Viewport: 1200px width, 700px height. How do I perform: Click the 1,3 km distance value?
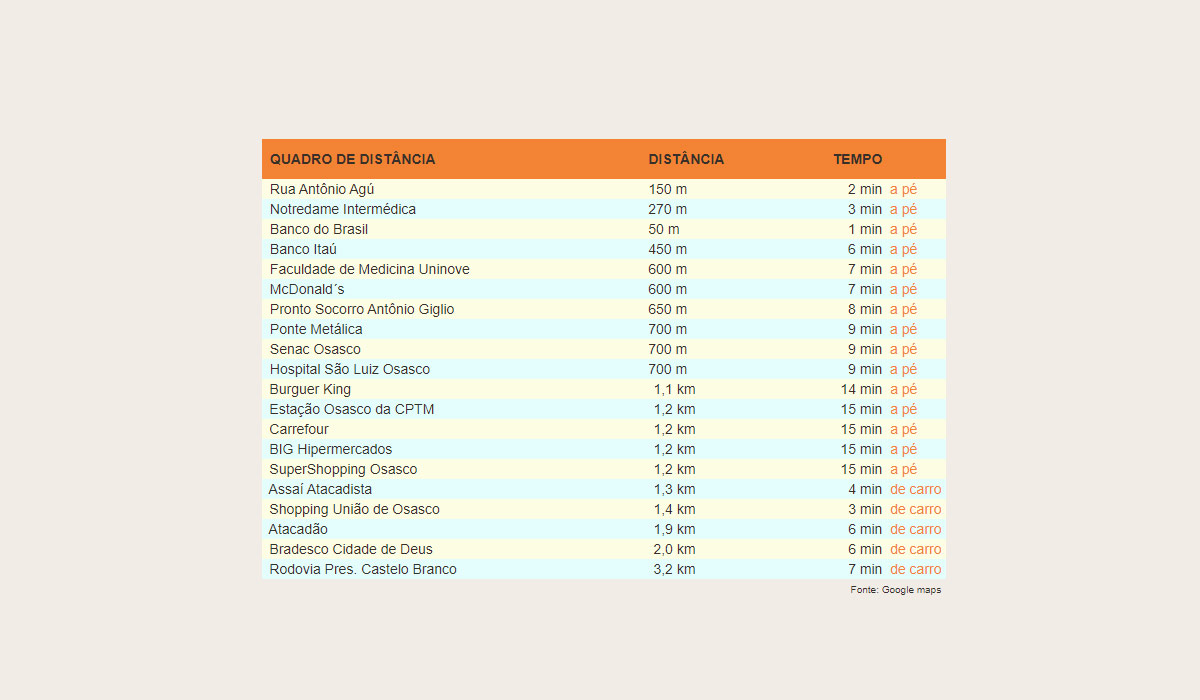click(x=675, y=489)
